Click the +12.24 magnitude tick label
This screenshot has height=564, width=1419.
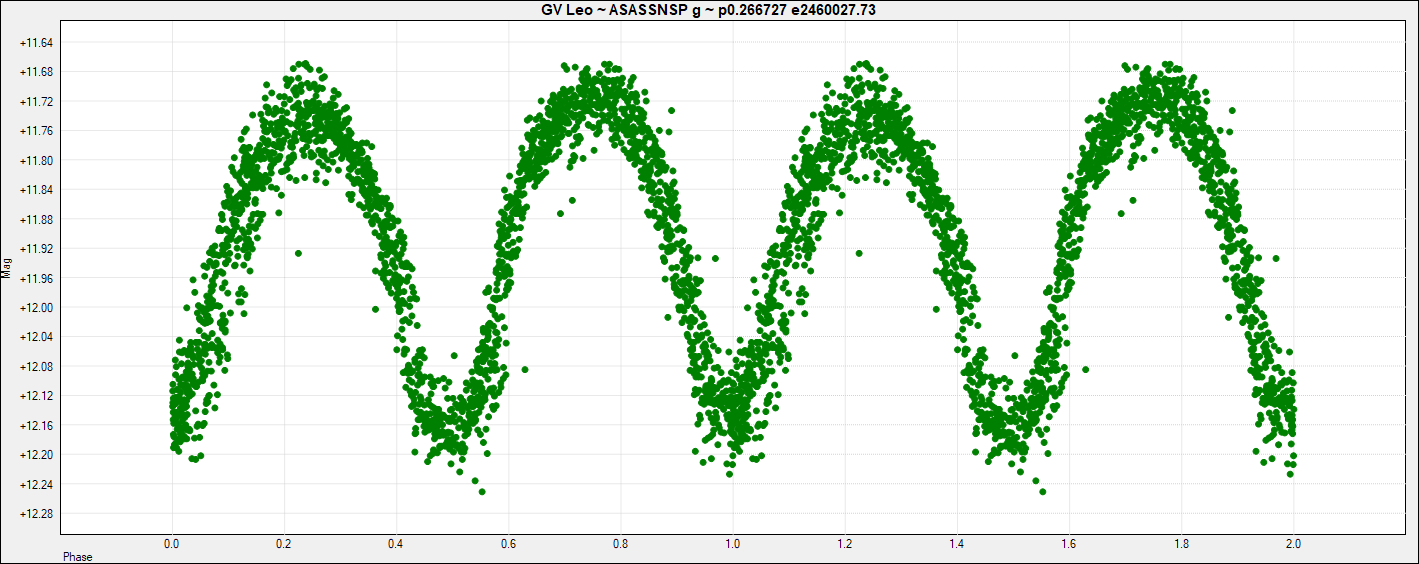(x=37, y=484)
